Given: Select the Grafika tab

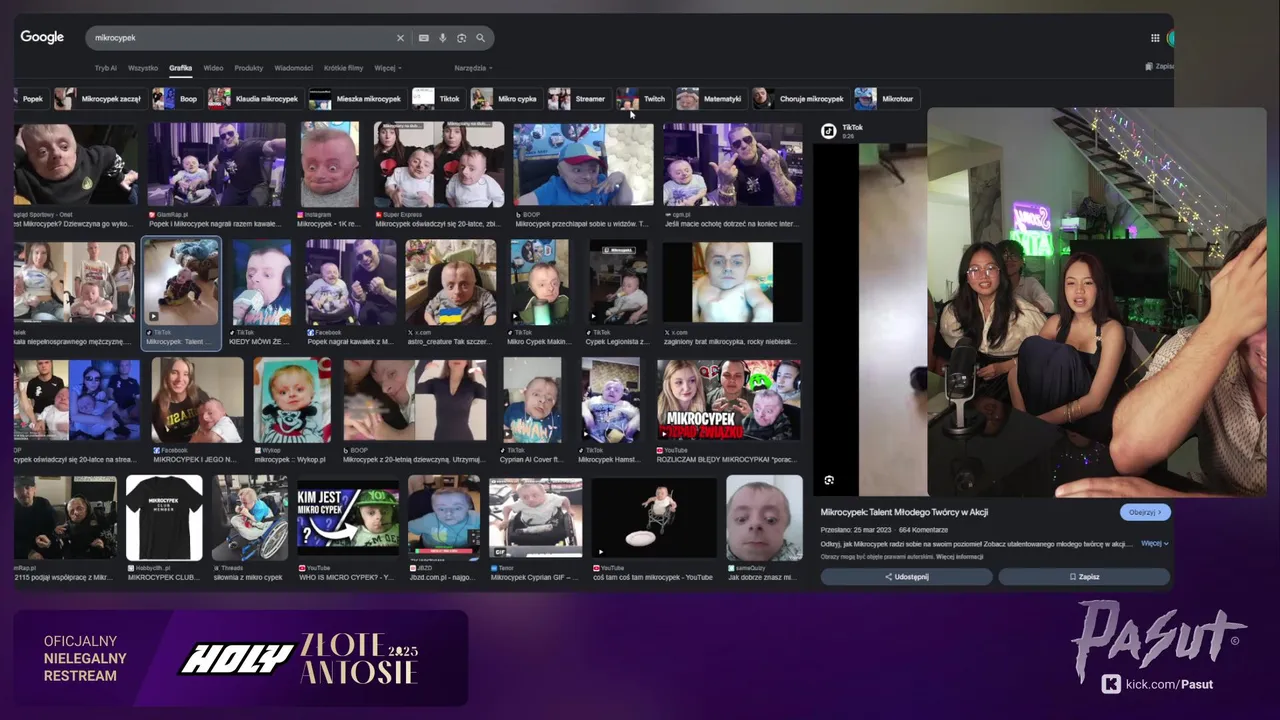Looking at the screenshot, I should click(x=180, y=68).
